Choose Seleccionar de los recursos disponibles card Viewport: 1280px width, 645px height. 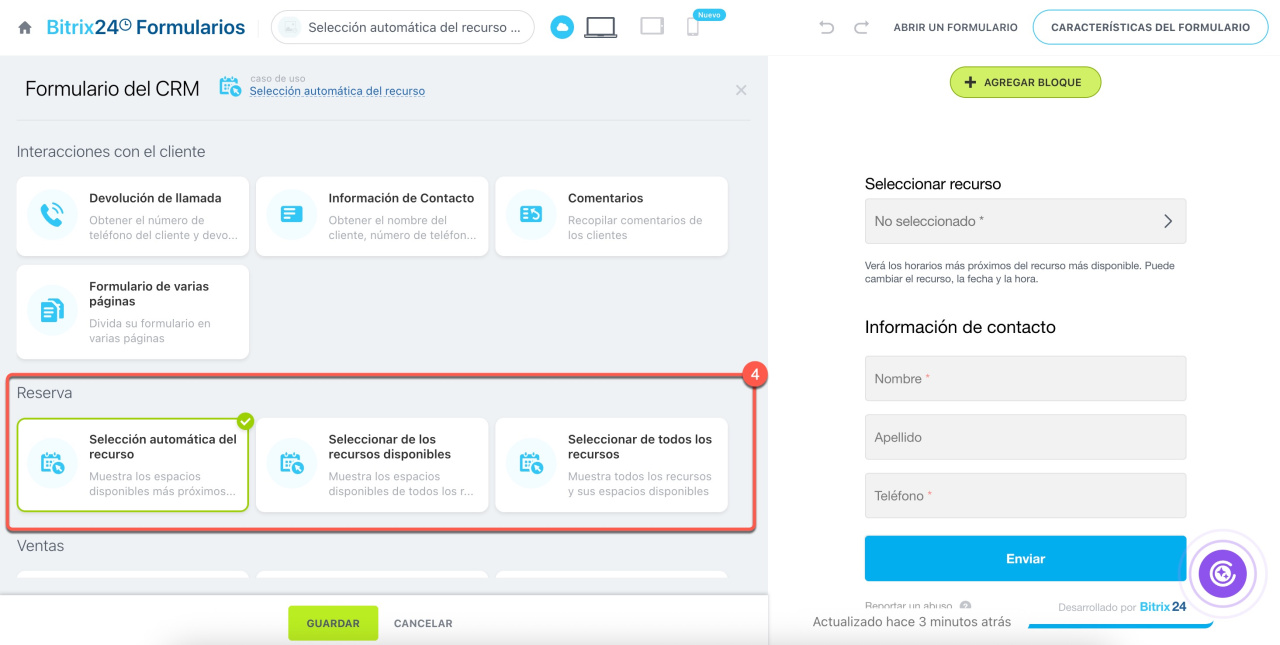372,465
